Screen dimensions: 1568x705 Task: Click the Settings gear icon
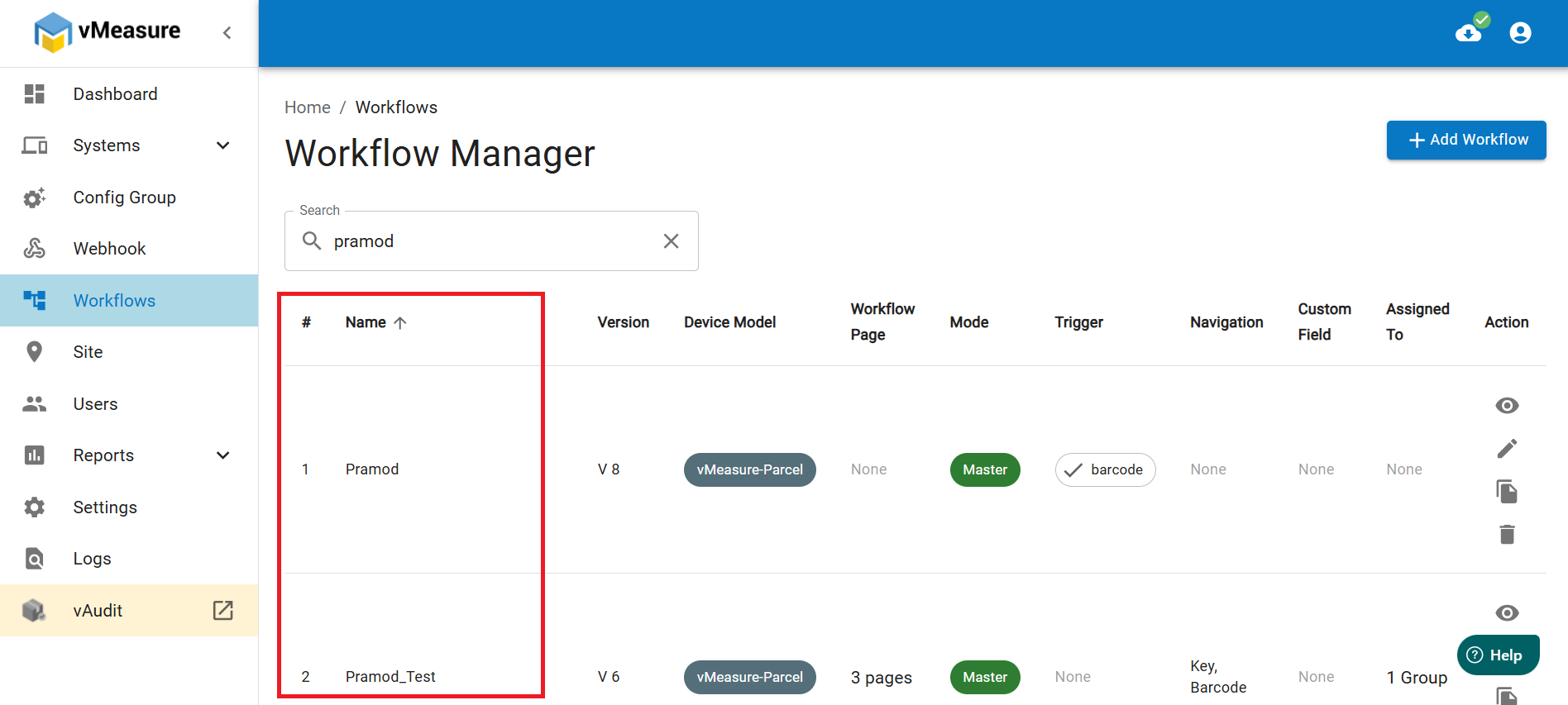point(34,507)
